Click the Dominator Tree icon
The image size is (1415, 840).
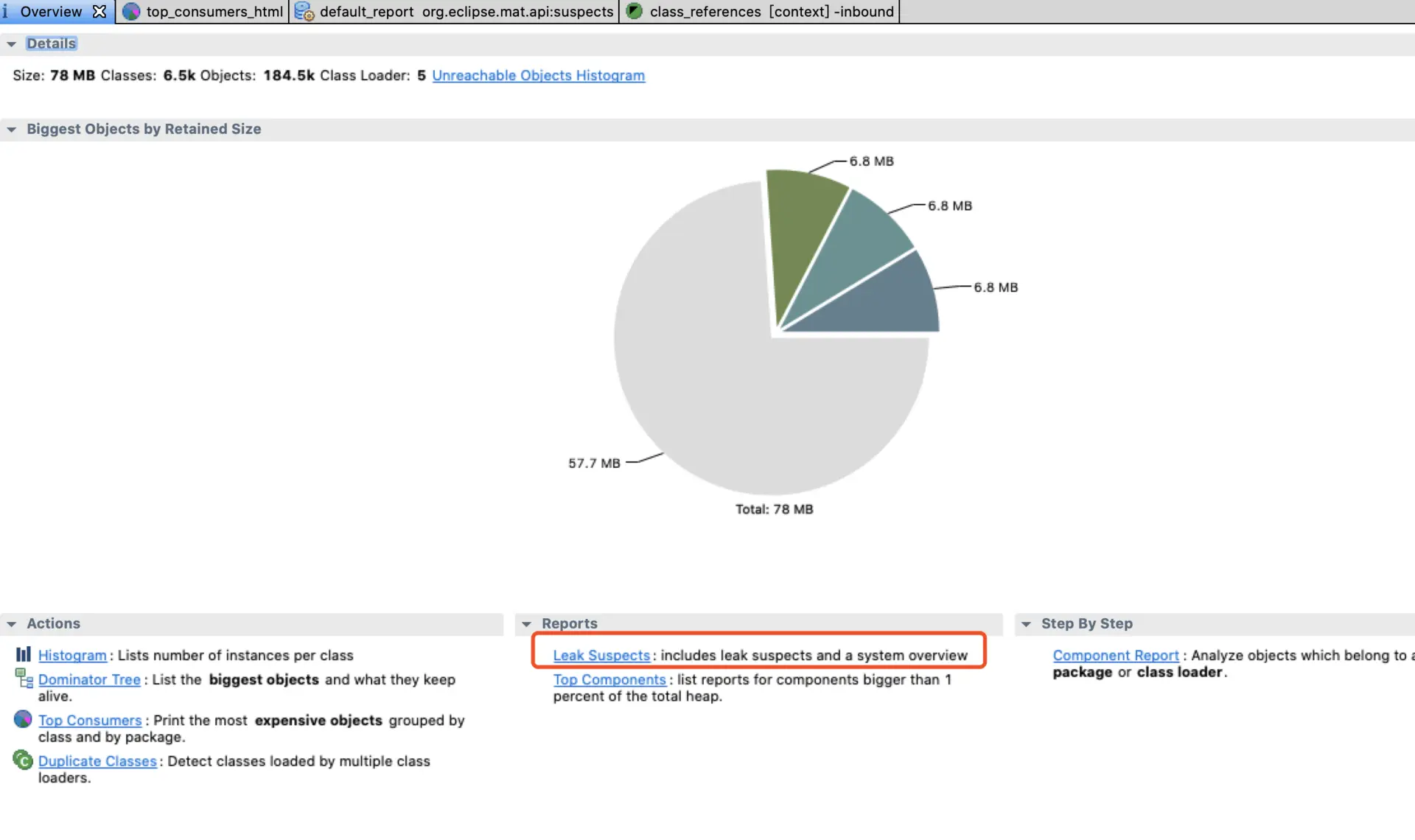tap(24, 678)
